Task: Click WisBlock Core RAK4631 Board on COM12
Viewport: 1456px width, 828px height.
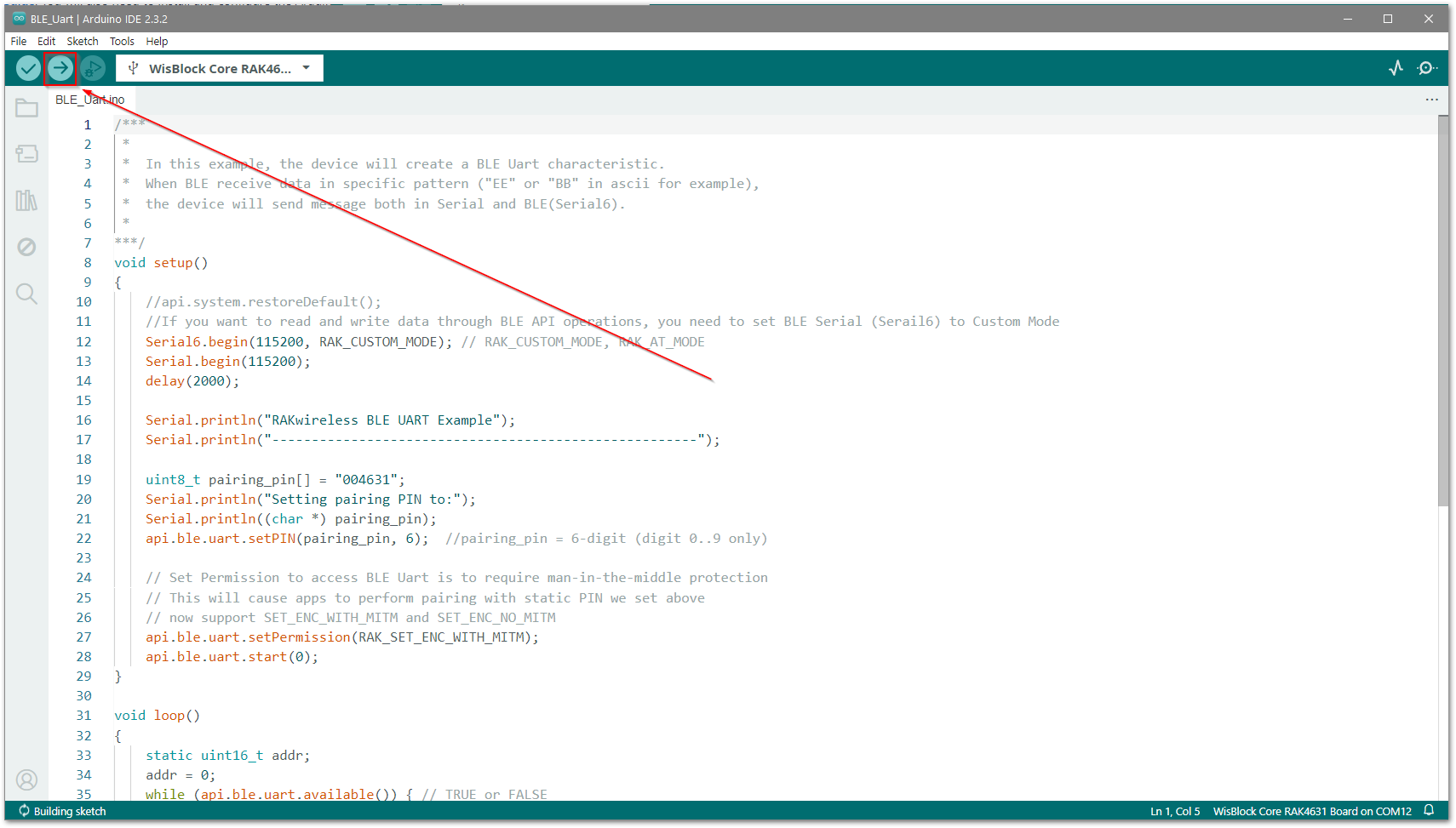Action: 1312,811
